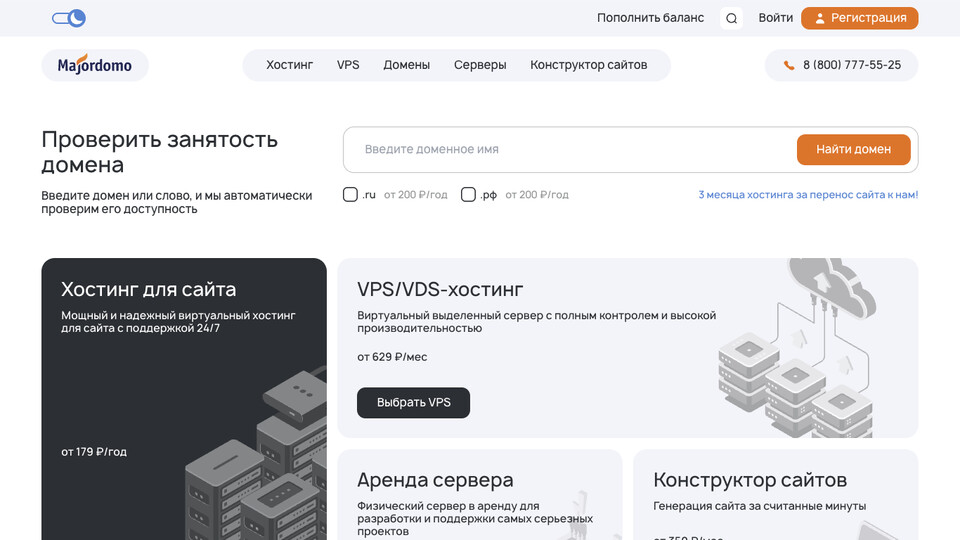The height and width of the screenshot is (540, 960).
Task: Click the .ru от 200 ₽/год price label
Action: click(x=416, y=195)
